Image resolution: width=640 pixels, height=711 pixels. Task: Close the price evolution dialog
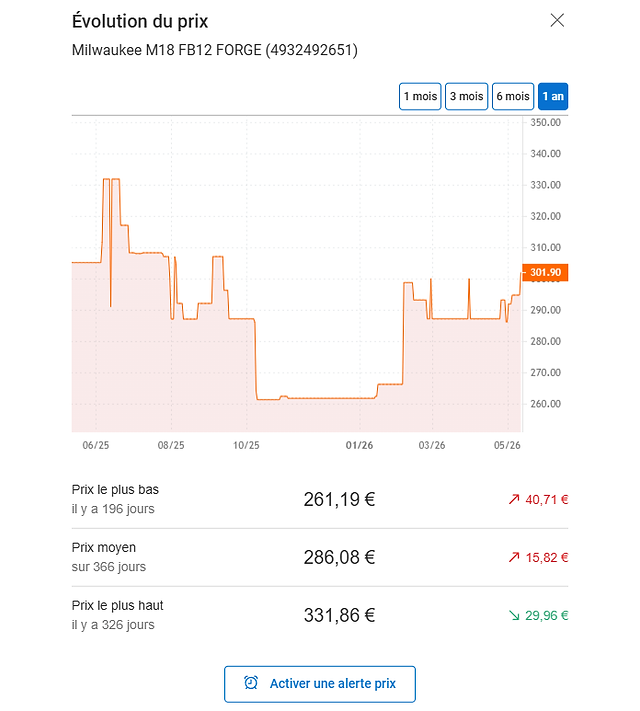click(x=557, y=20)
